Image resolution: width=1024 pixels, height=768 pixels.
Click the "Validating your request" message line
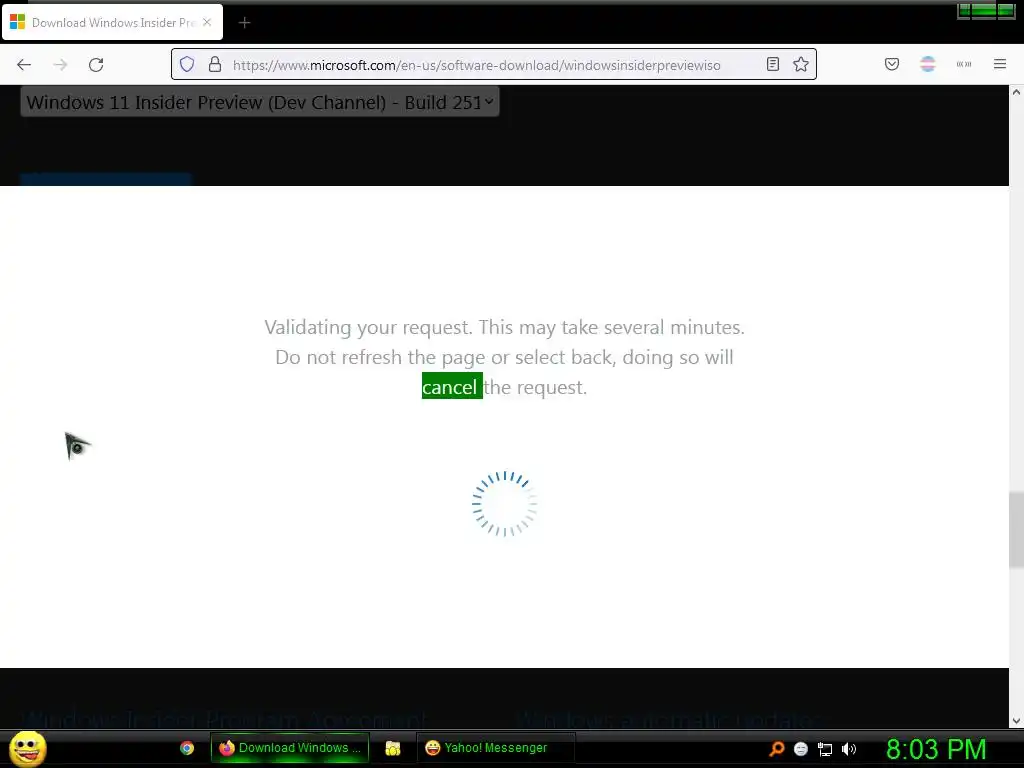tap(504, 327)
